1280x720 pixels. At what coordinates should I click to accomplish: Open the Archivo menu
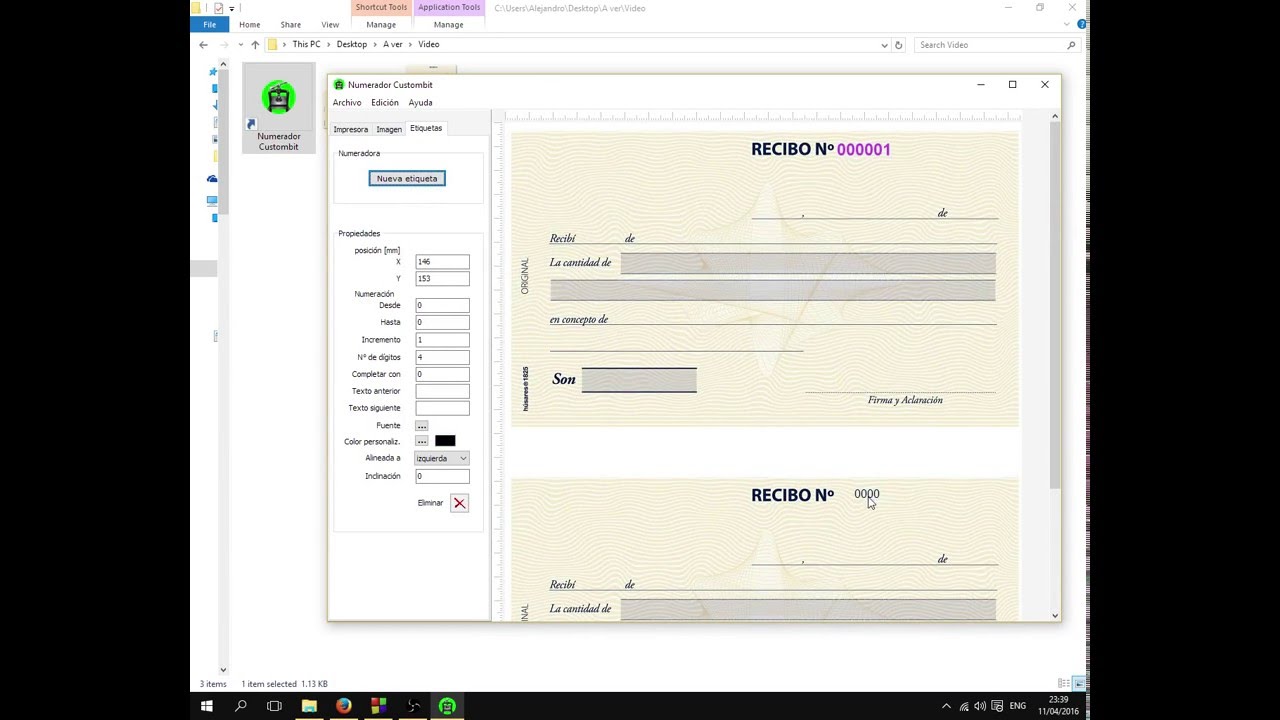[347, 103]
